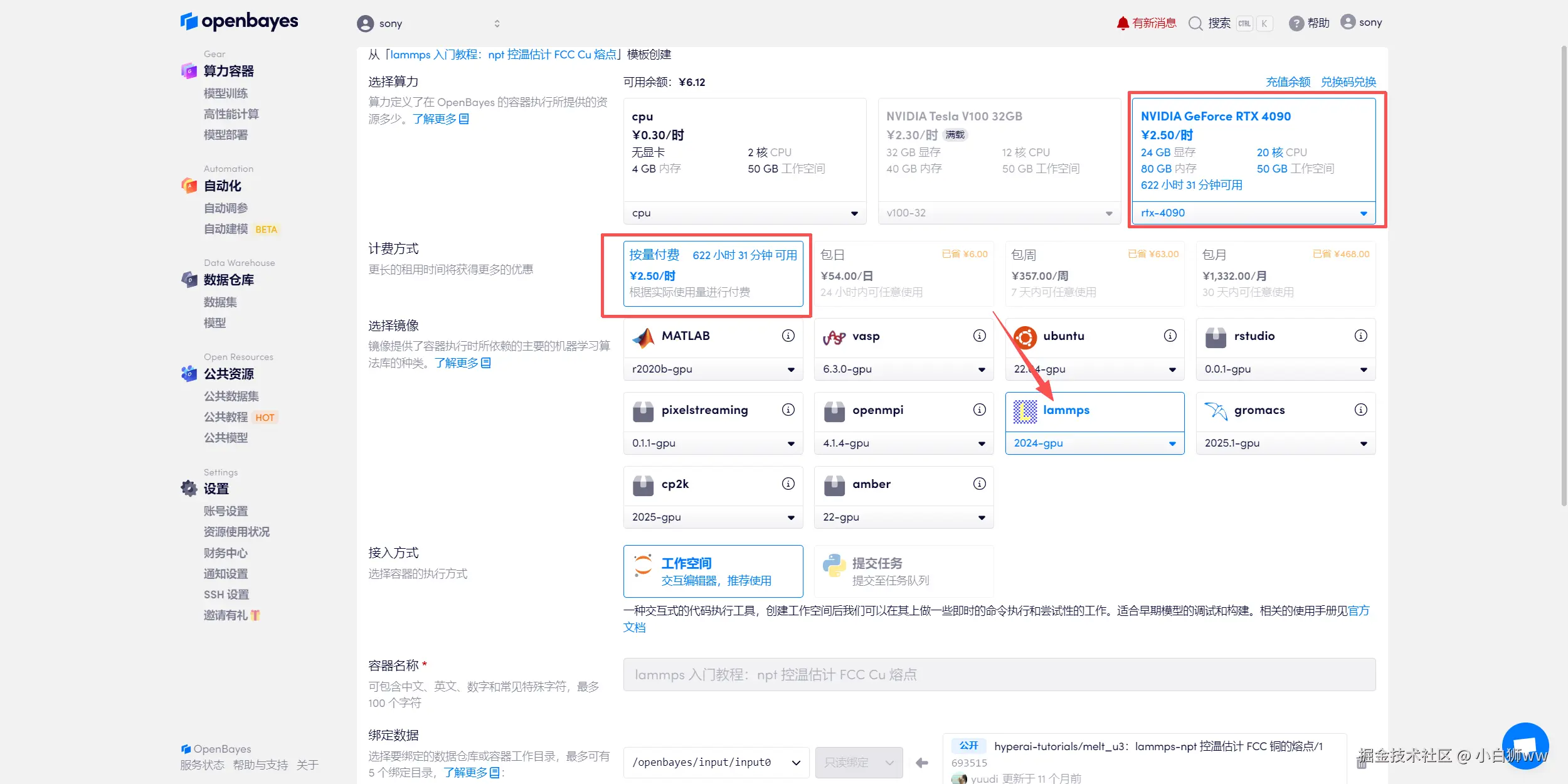Click the search magnifier icon

[x=1195, y=23]
